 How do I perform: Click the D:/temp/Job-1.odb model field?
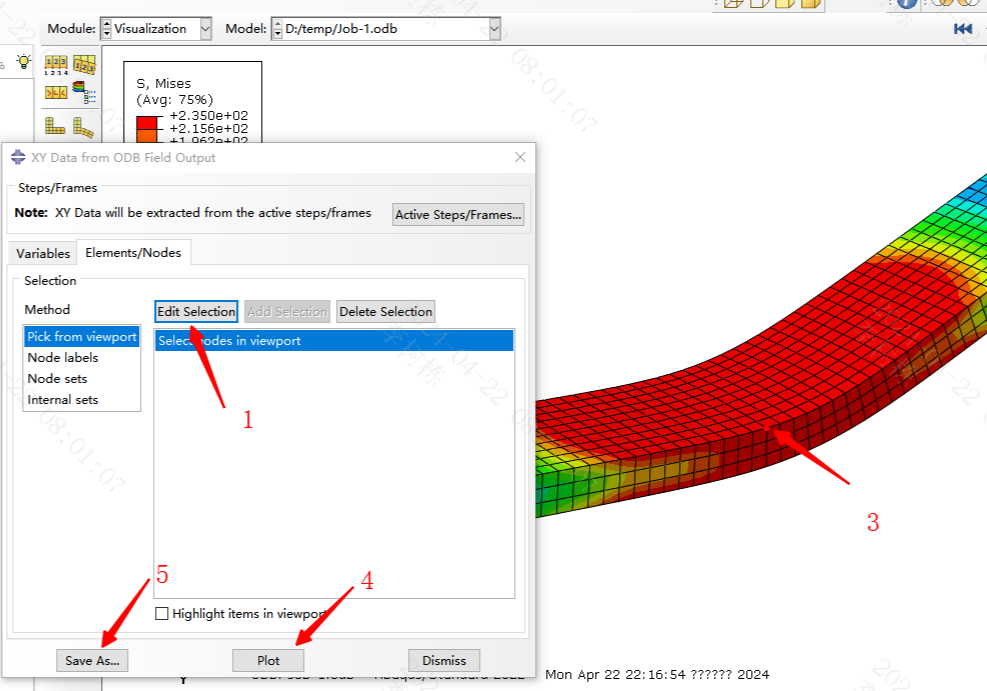(386, 29)
